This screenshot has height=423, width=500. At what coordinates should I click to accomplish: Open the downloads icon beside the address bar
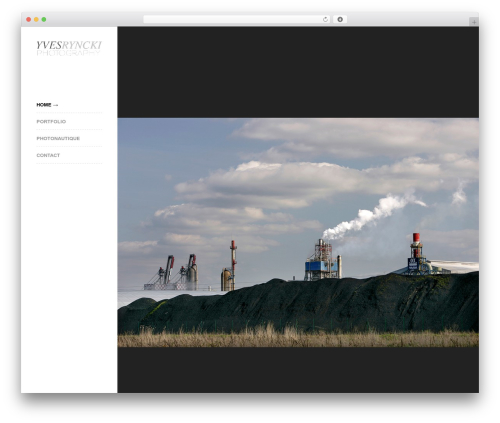point(340,19)
